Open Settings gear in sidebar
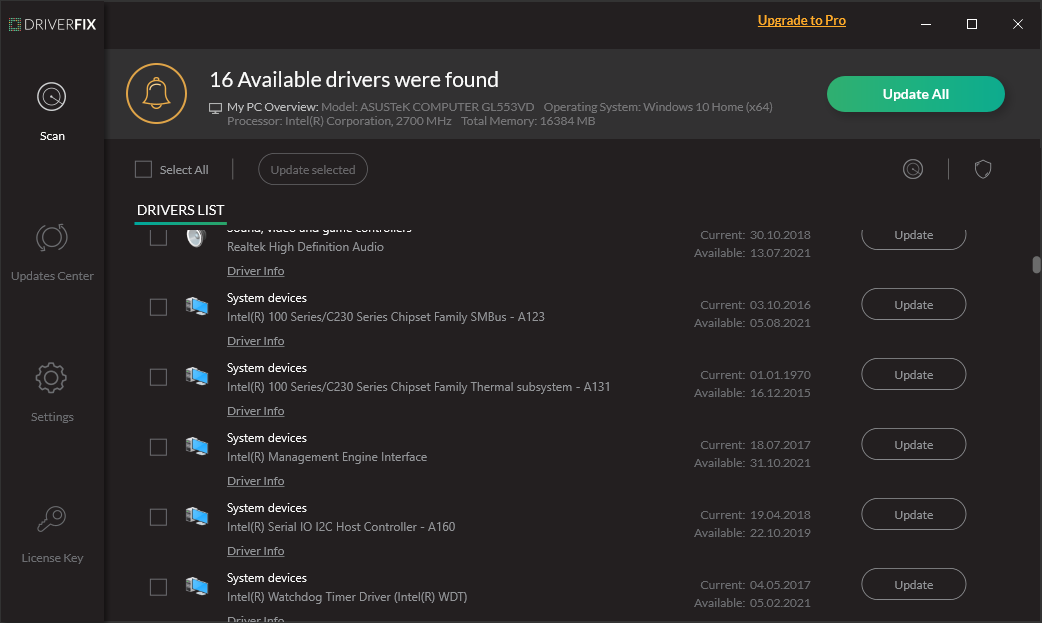1042x623 pixels. click(x=52, y=379)
